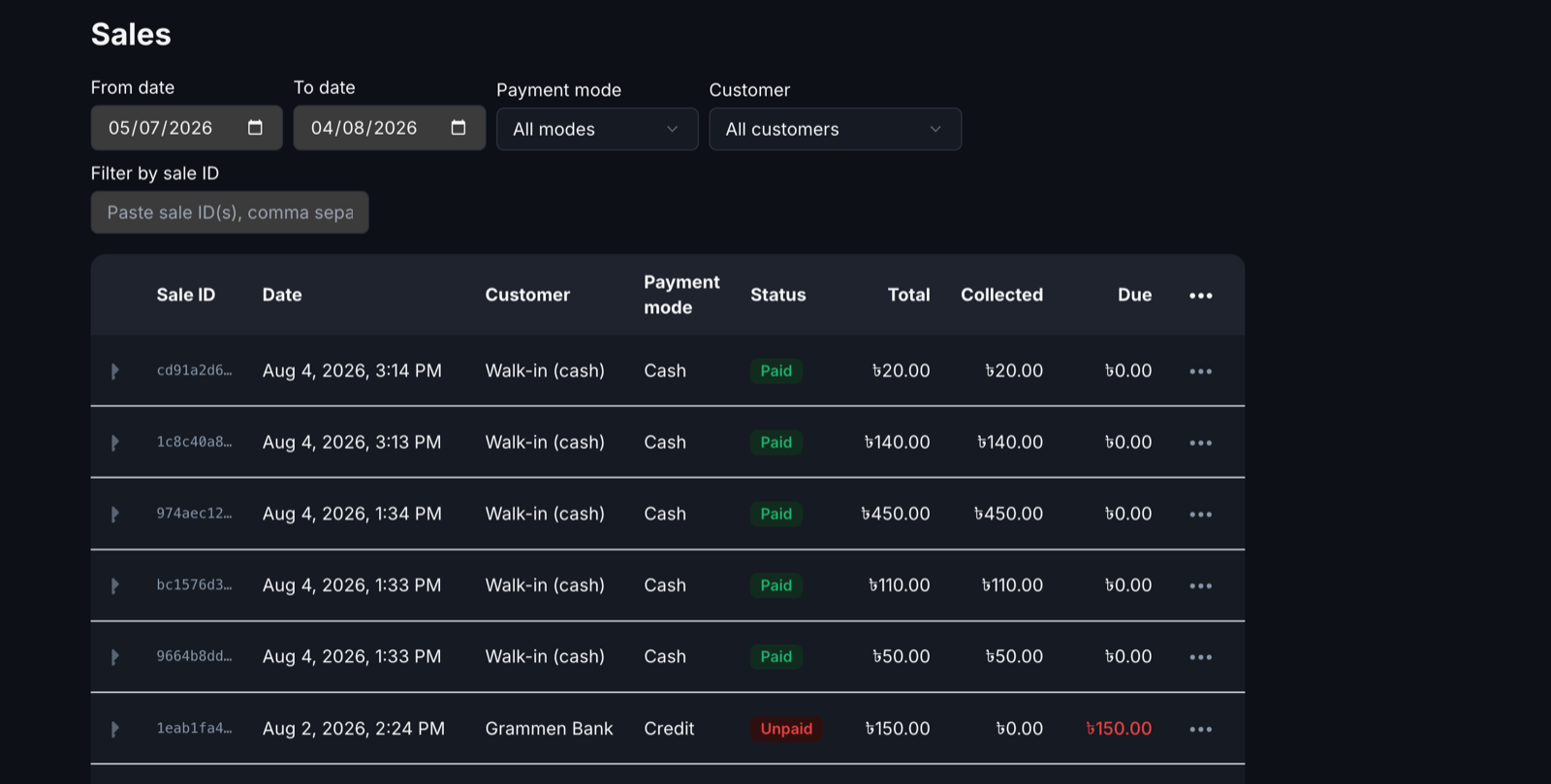Click date Aug 4, 2026, 3:13 PM
This screenshot has height=784, width=1551.
(352, 443)
